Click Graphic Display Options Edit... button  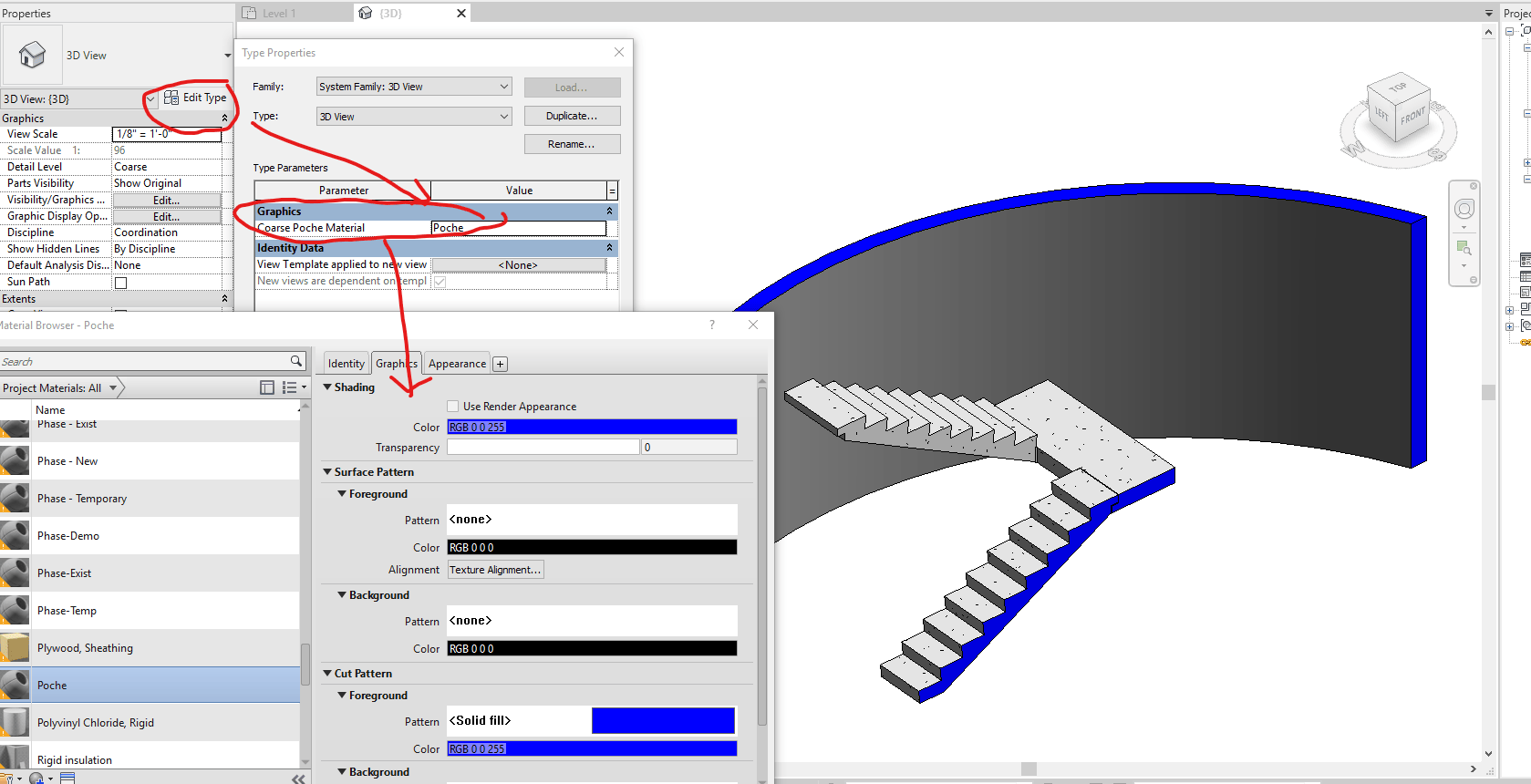(x=166, y=216)
